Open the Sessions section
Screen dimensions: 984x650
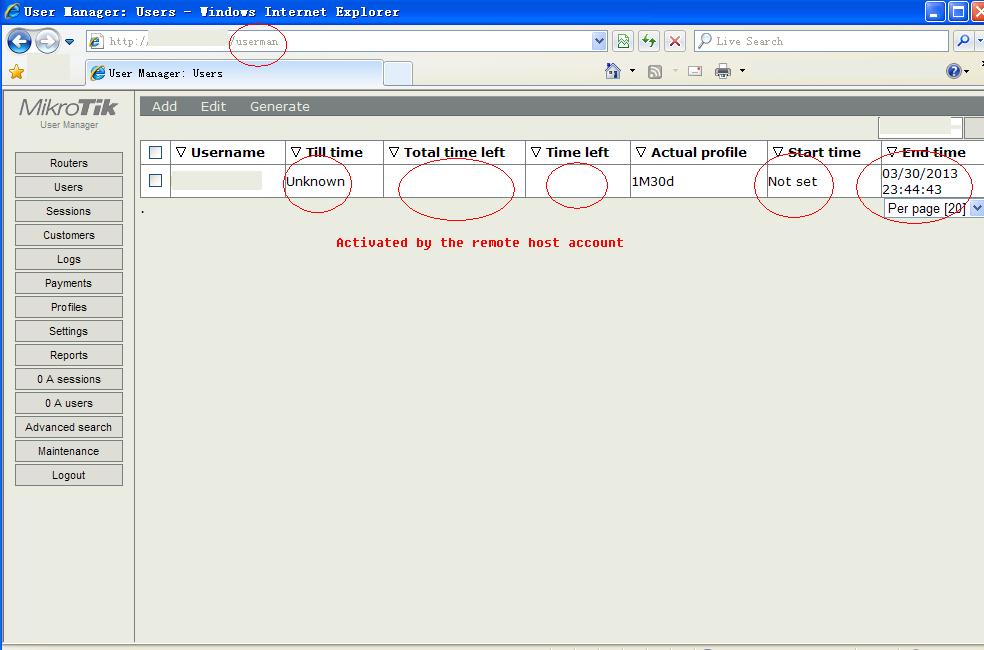click(x=69, y=211)
